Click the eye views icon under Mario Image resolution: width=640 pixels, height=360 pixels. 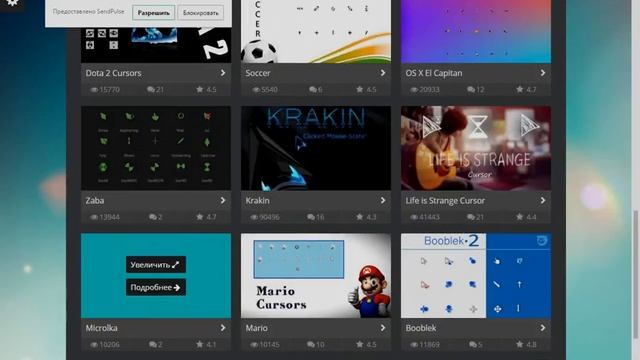pos(254,344)
